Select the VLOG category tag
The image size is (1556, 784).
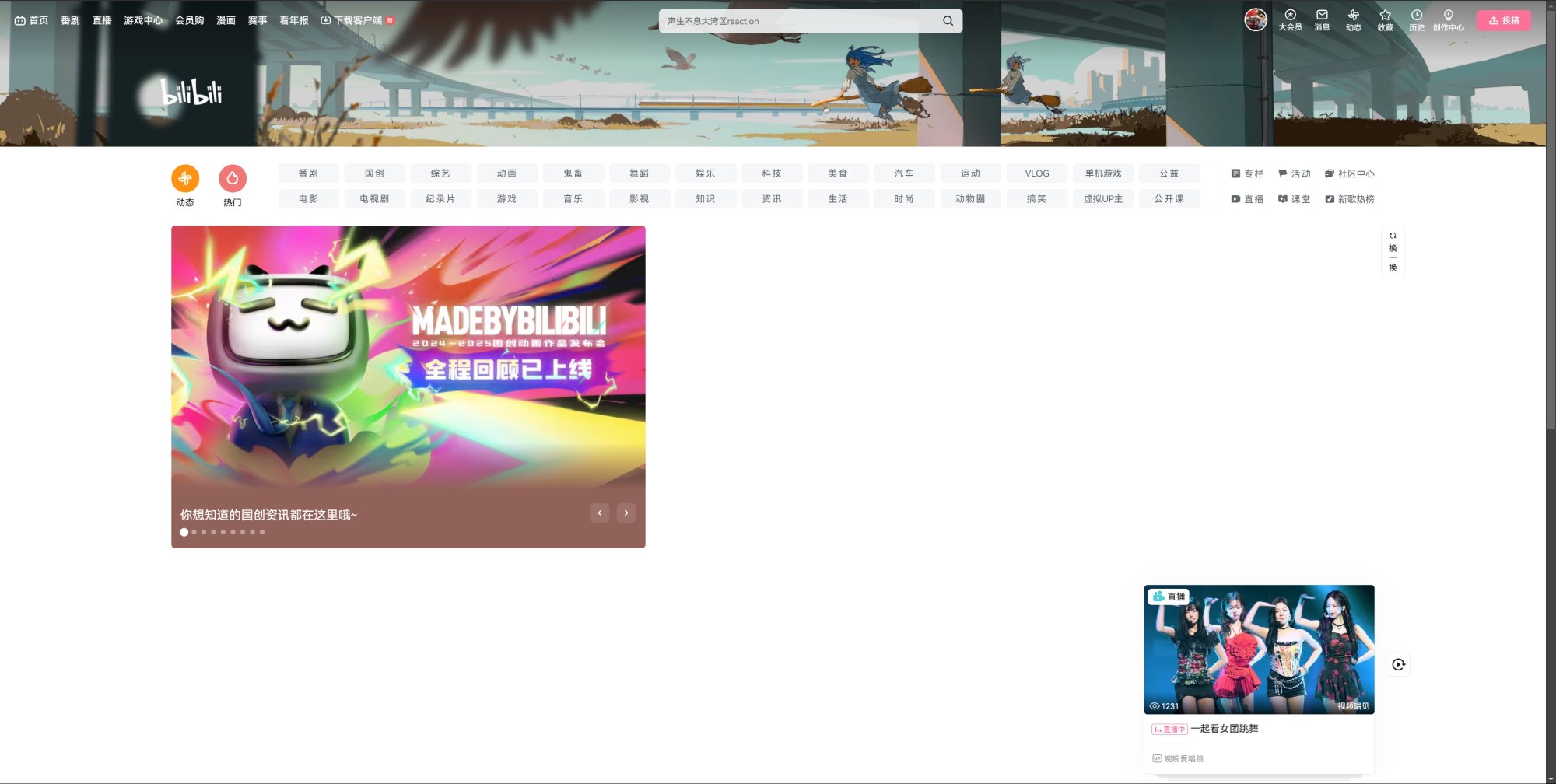click(1037, 173)
